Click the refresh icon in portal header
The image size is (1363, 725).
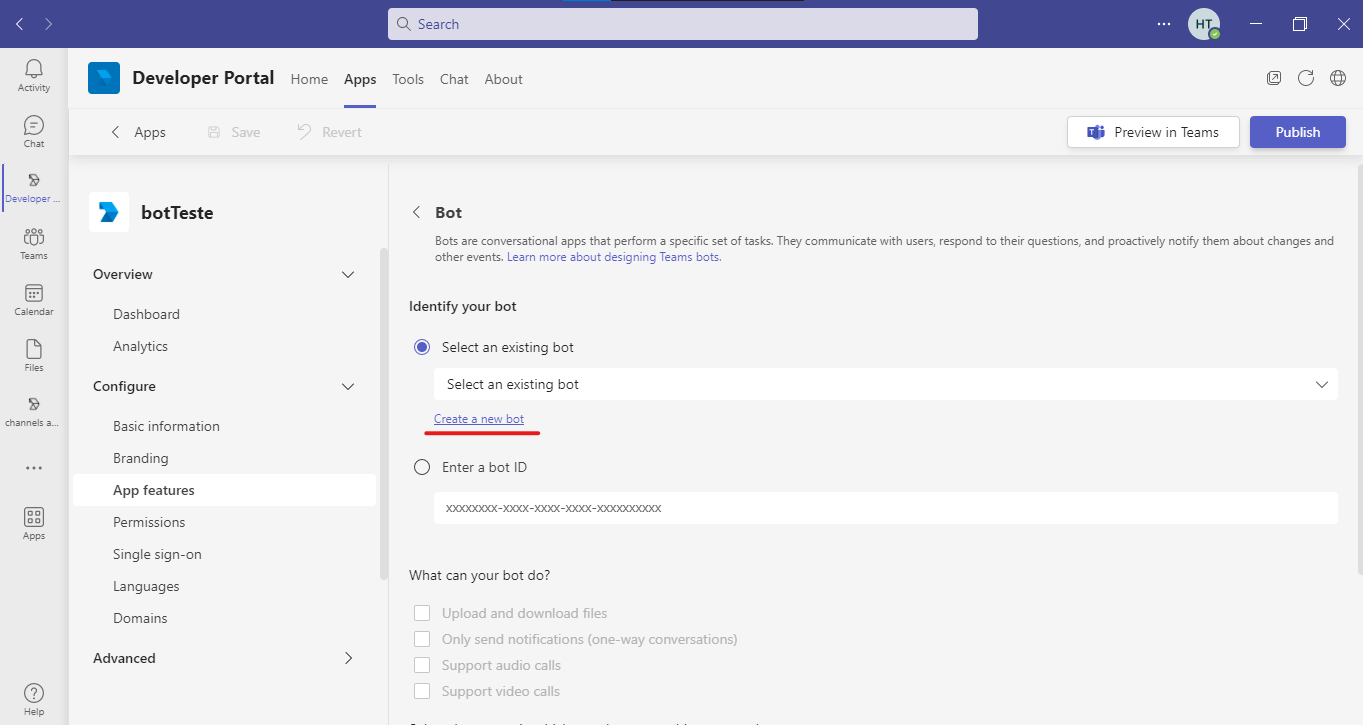coord(1305,78)
